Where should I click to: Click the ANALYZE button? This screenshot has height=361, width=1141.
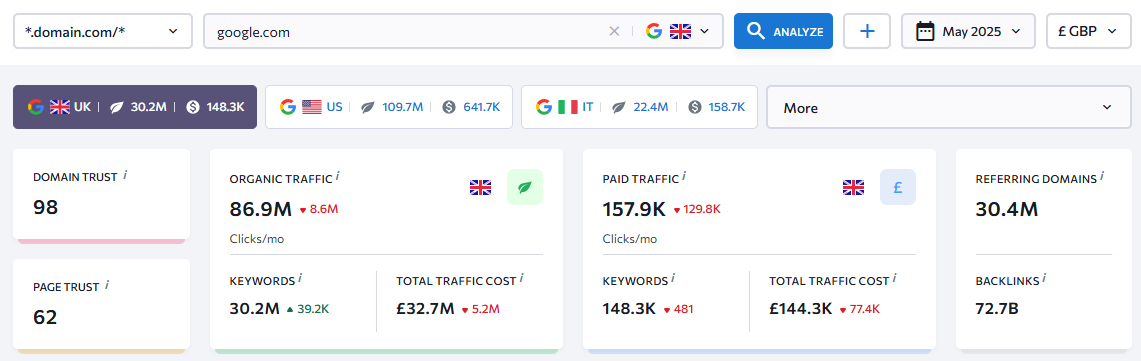[783, 31]
